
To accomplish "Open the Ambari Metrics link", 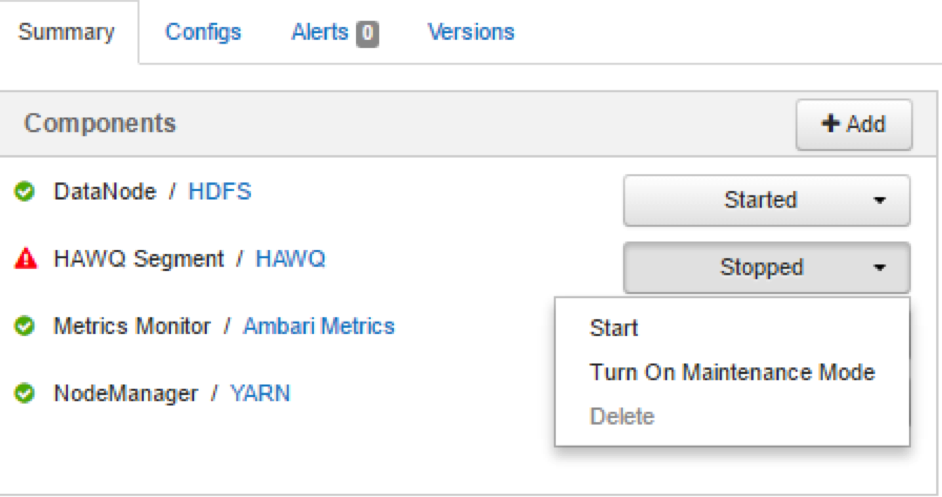I will [319, 326].
